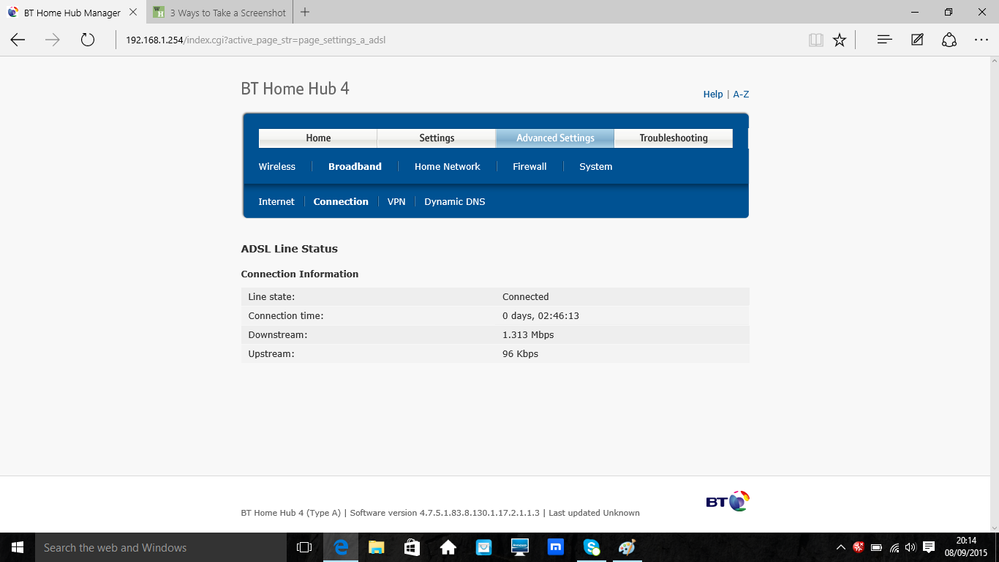
Task: Click the Search the web and Windows box
Action: point(161,547)
